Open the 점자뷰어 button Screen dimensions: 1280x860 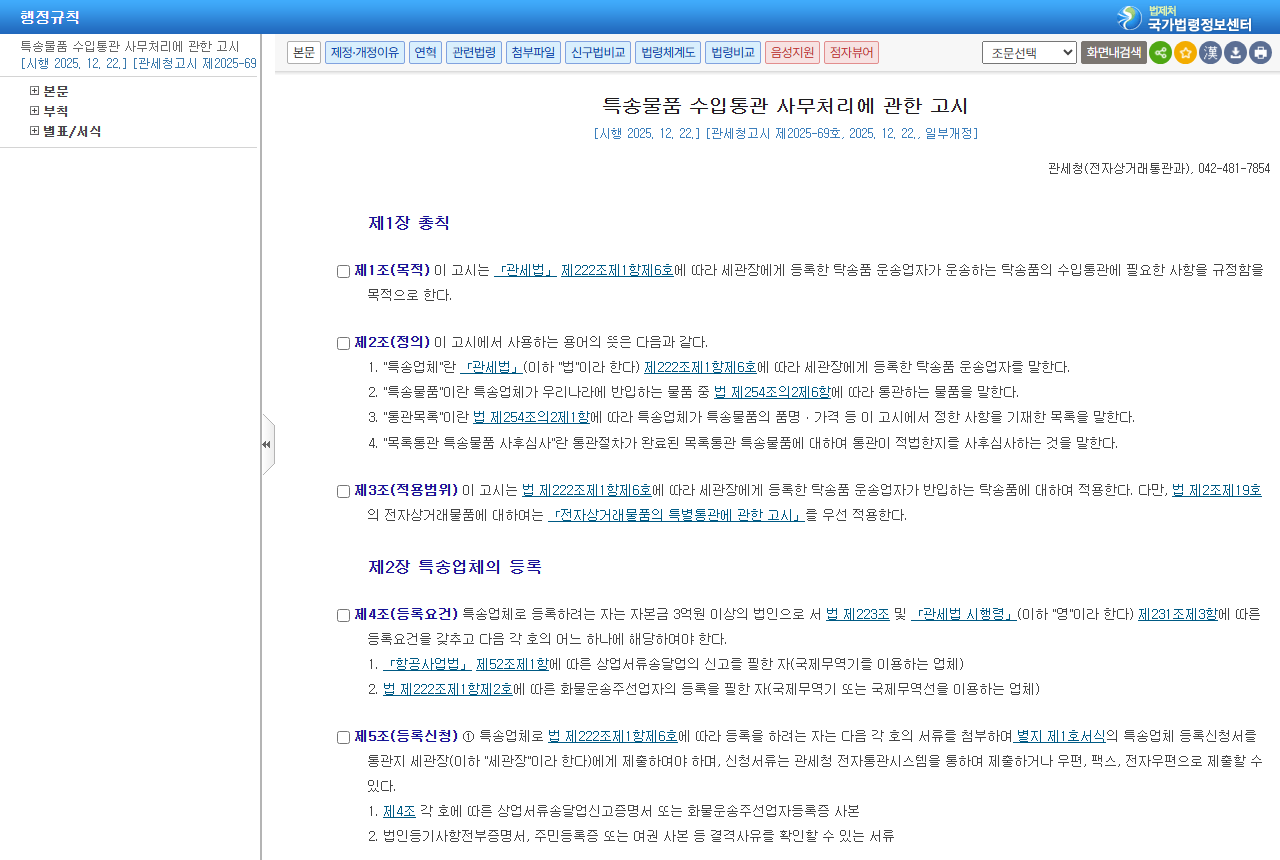pos(852,53)
